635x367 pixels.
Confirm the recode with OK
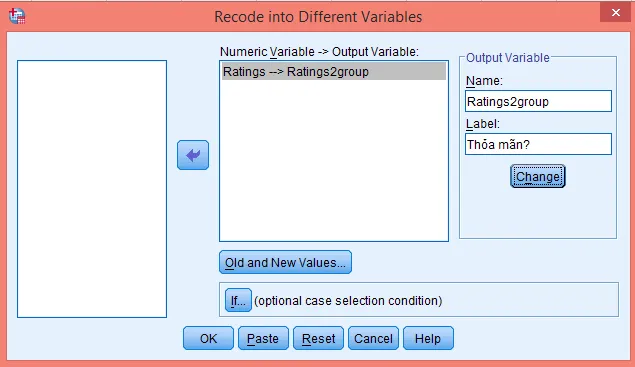[x=208, y=338]
